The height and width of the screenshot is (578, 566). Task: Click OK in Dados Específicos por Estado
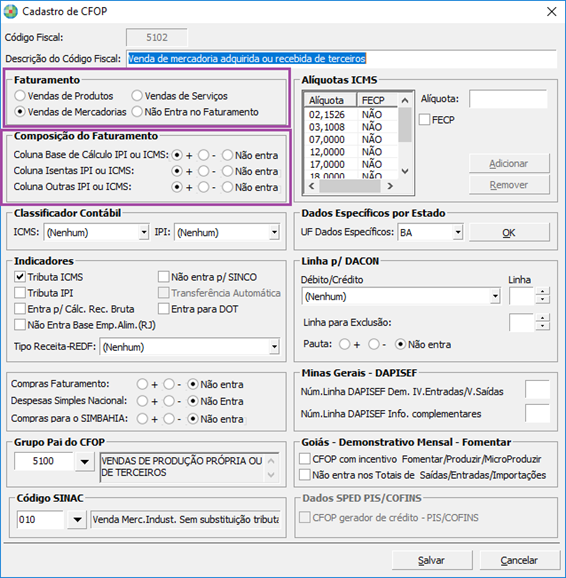click(x=509, y=233)
